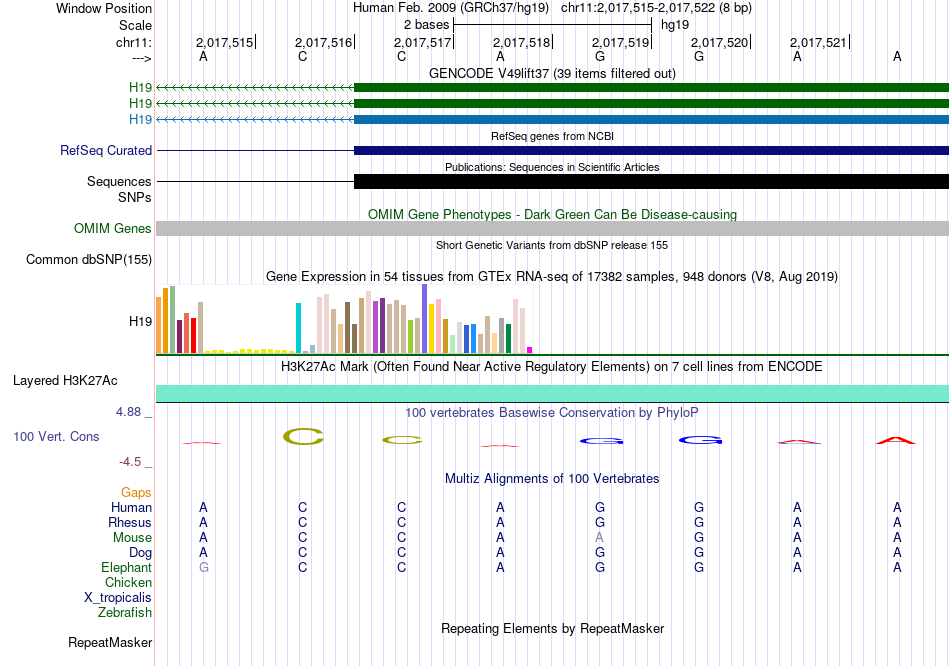The width and height of the screenshot is (950, 666).
Task: Open the dark navy RefSeq exon bar
Action: coord(651,150)
